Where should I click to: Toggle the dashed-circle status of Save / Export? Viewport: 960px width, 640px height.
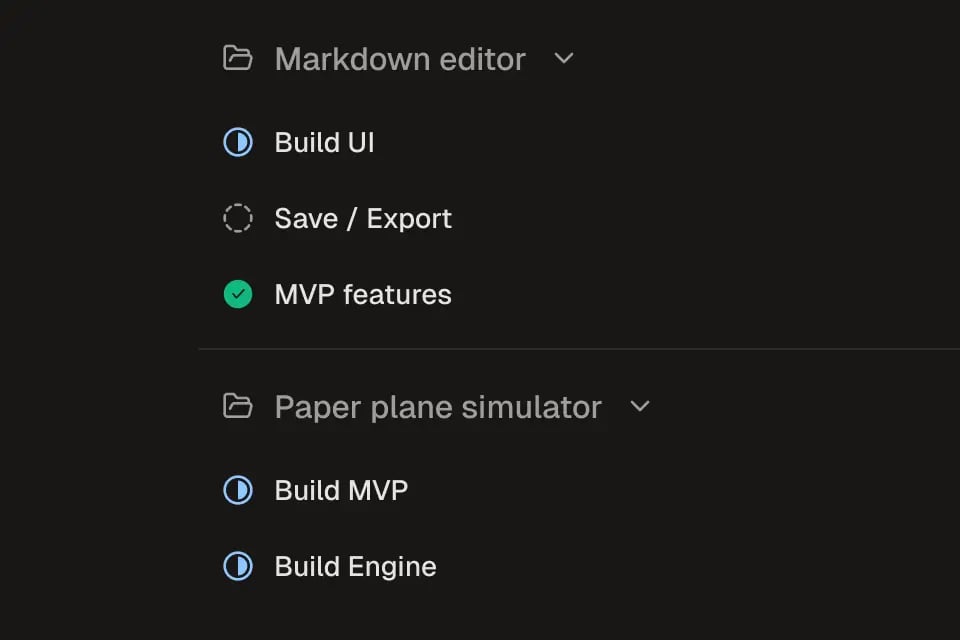(237, 218)
